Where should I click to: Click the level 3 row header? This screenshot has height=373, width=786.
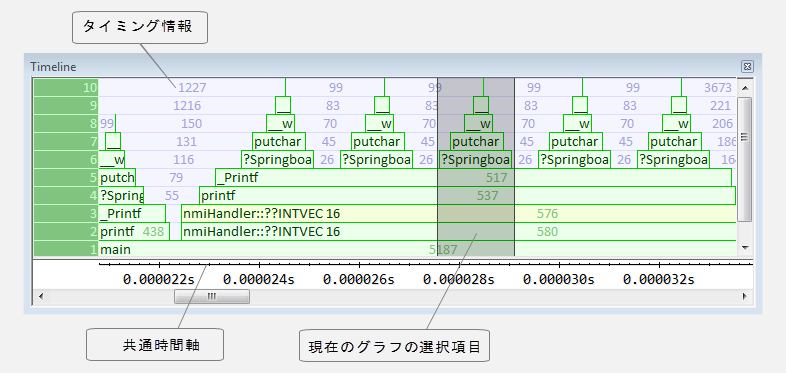pos(66,214)
